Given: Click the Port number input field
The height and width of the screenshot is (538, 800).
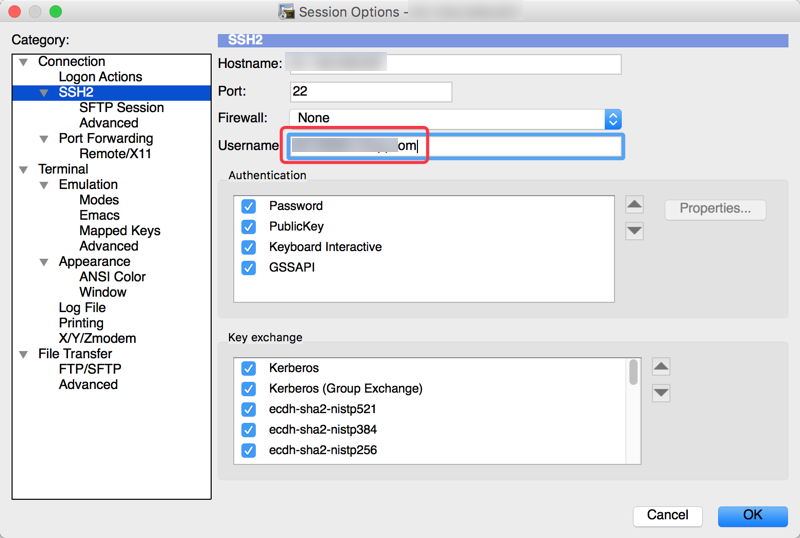Looking at the screenshot, I should (x=370, y=92).
